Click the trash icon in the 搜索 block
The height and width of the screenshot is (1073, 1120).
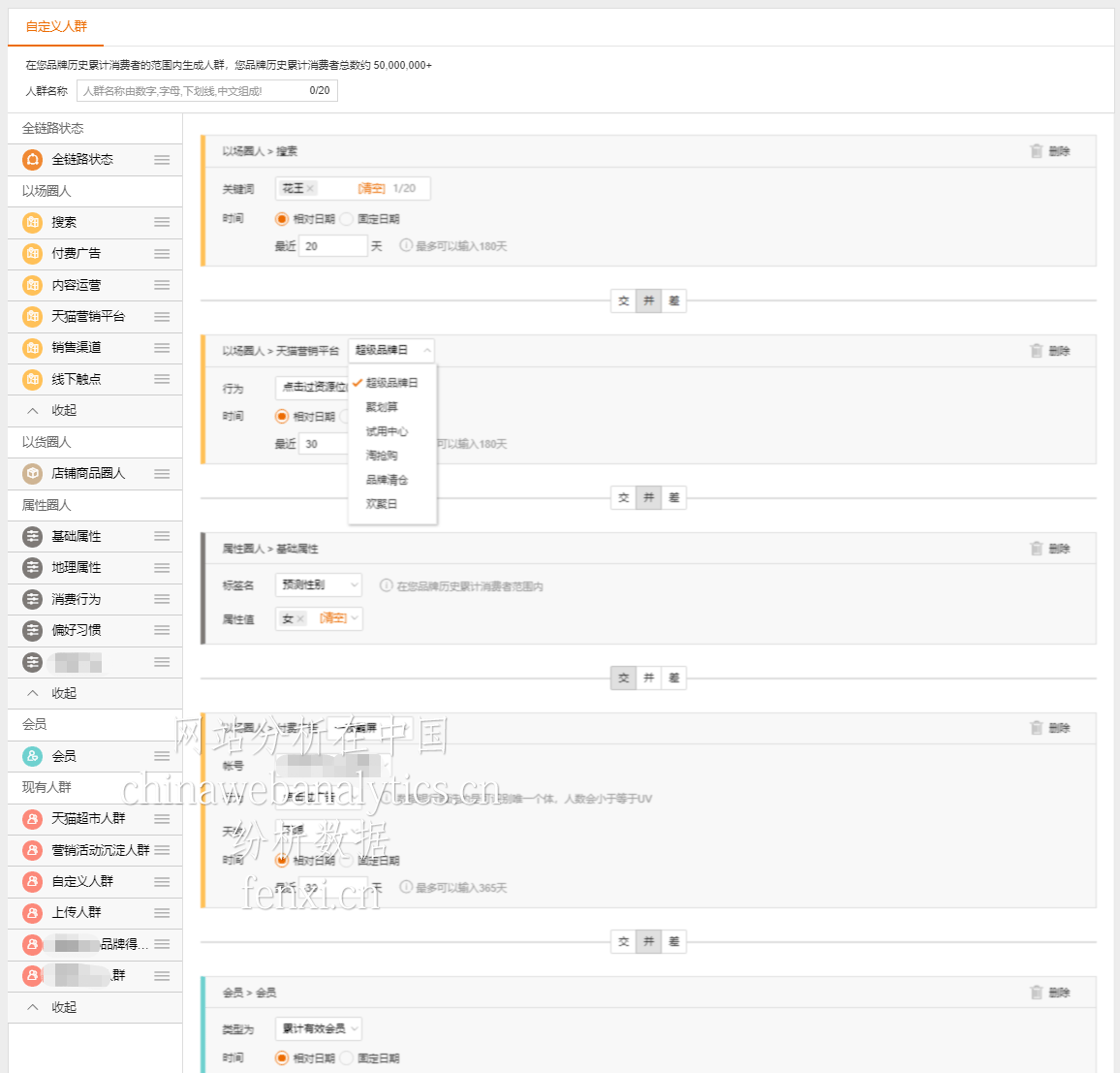tap(1037, 151)
